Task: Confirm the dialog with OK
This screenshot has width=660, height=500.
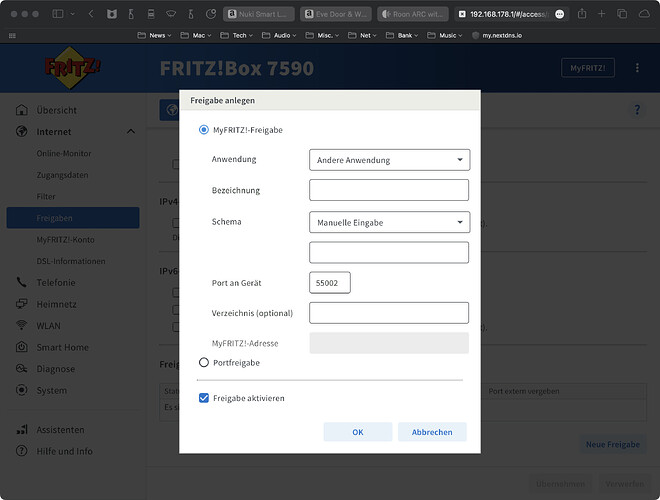Action: pyautogui.click(x=358, y=432)
